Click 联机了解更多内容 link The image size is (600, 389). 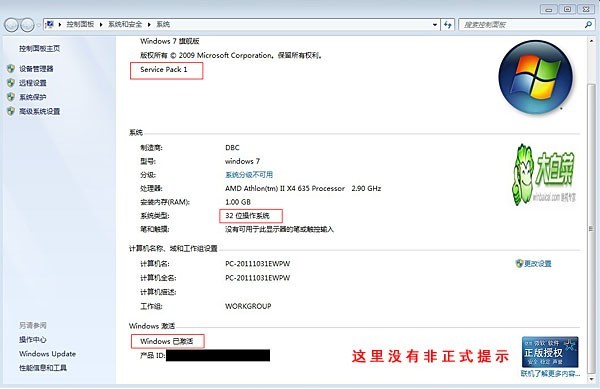coord(550,373)
